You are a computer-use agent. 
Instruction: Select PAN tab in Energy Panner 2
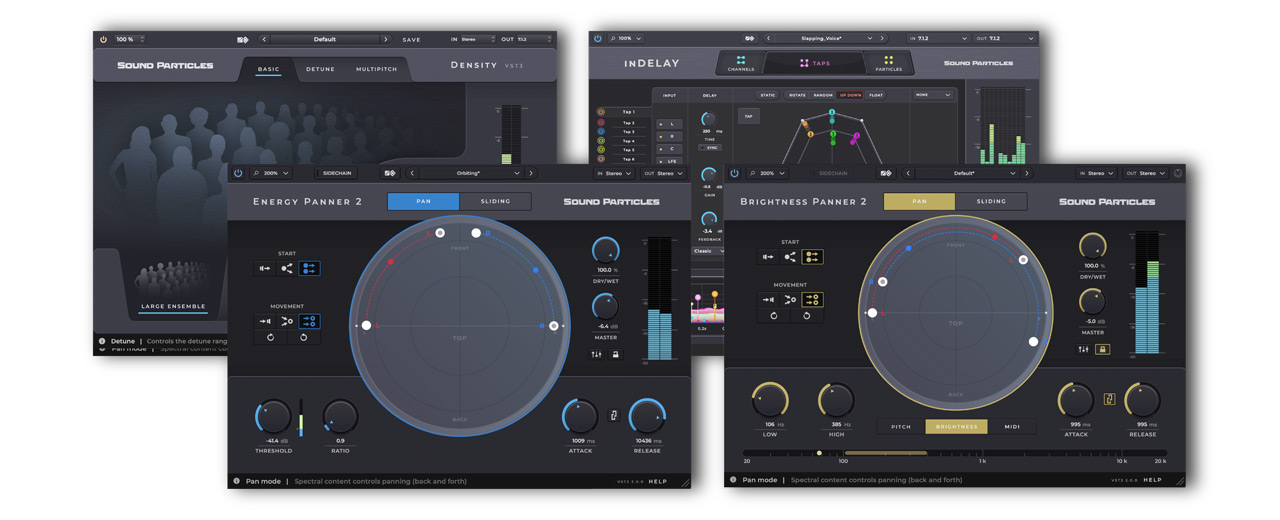click(424, 201)
